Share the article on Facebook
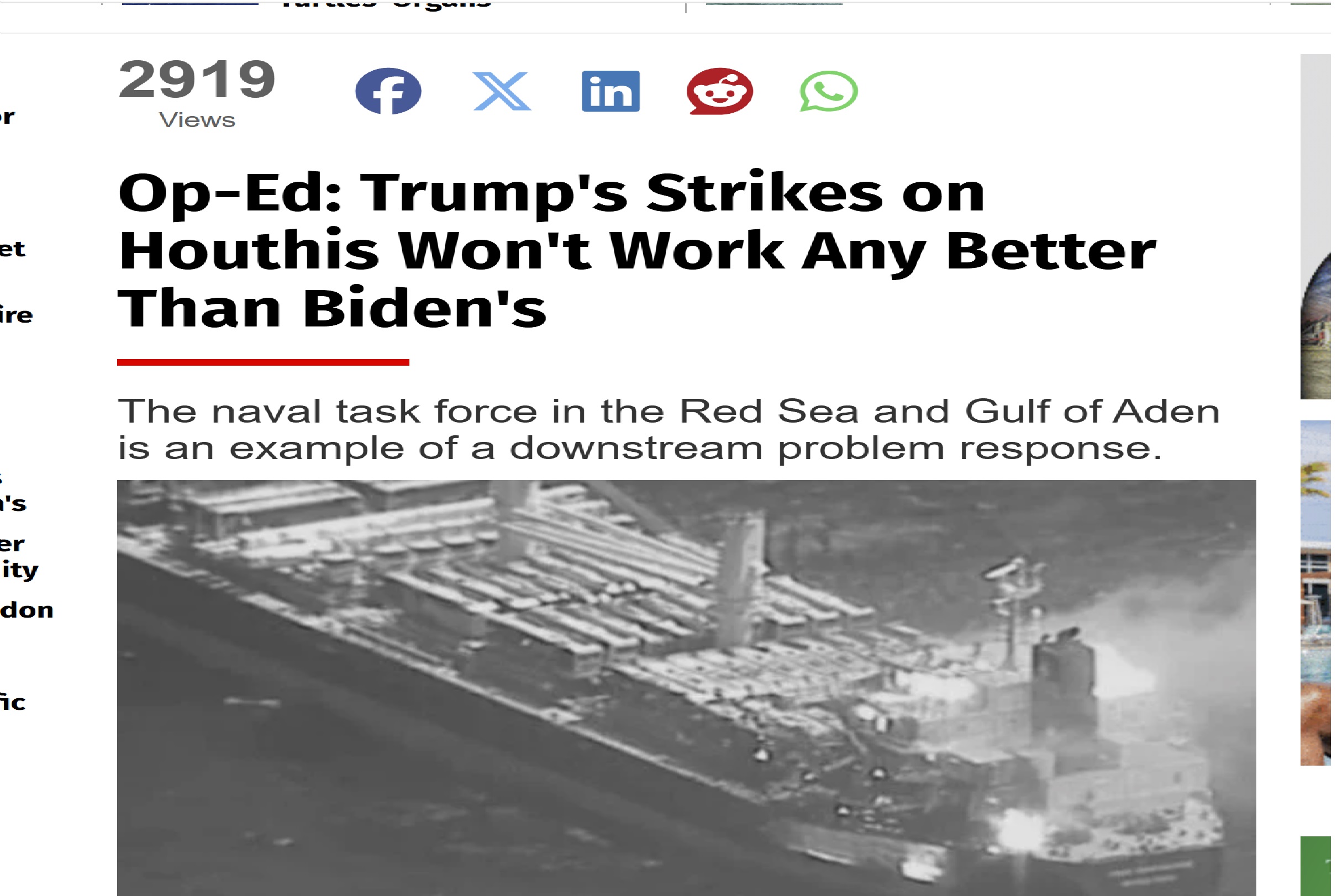The image size is (1337, 896). coord(388,92)
